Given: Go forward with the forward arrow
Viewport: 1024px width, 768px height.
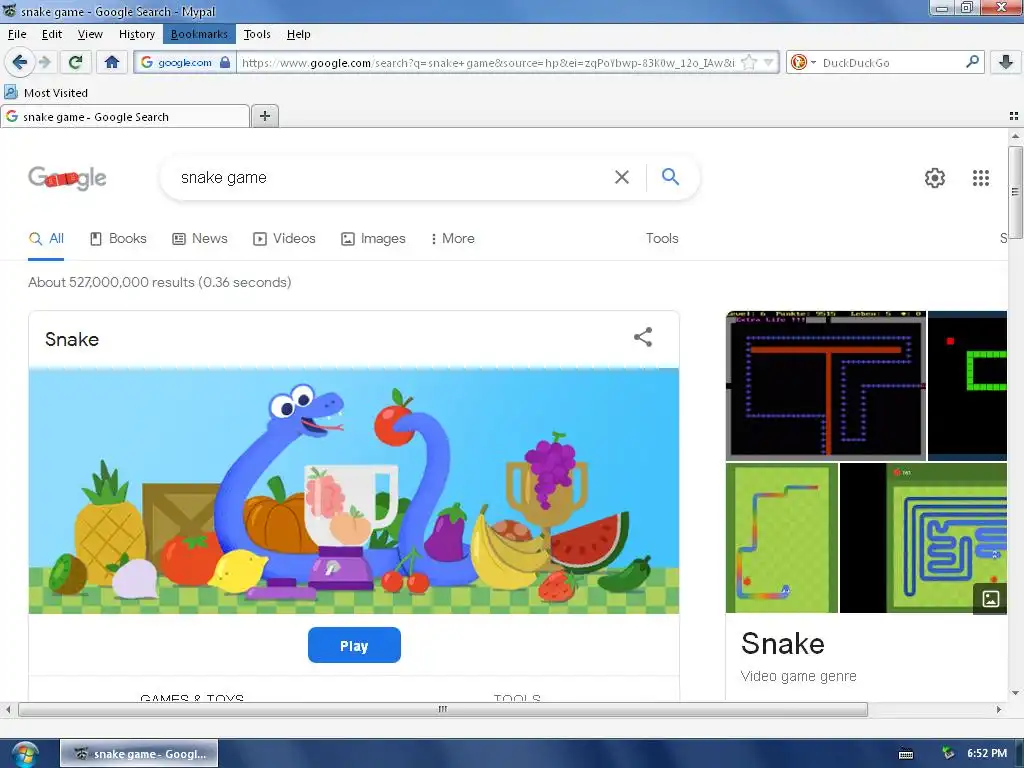Looking at the screenshot, I should point(44,62).
